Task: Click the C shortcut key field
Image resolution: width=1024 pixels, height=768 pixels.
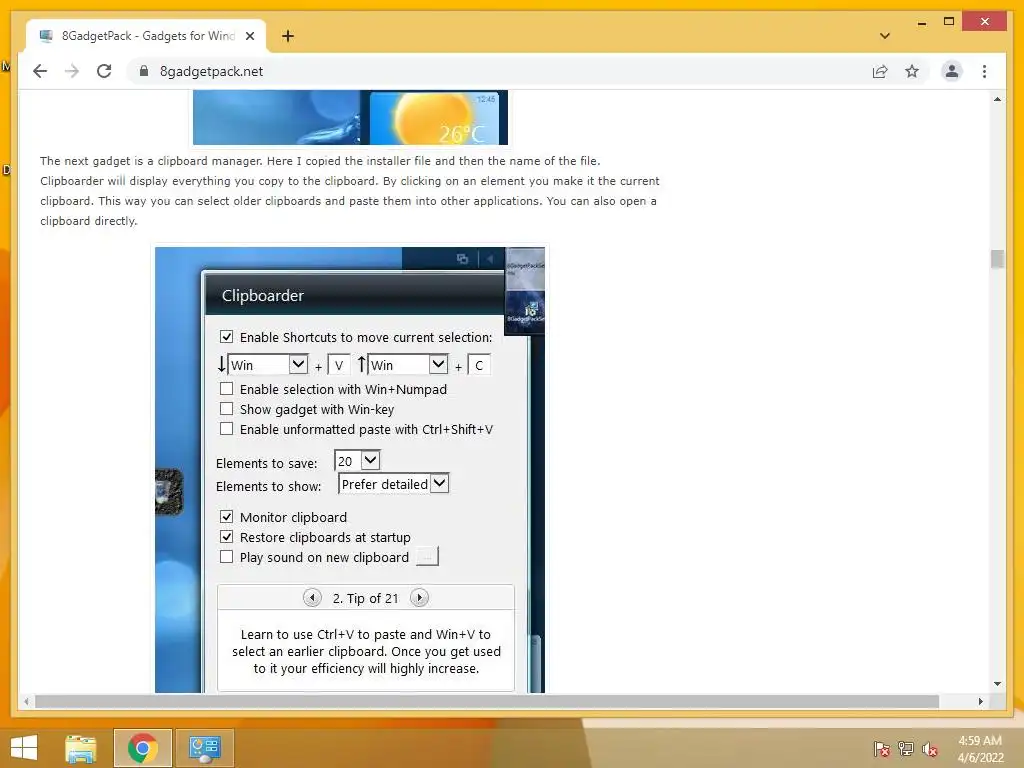Action: point(479,365)
